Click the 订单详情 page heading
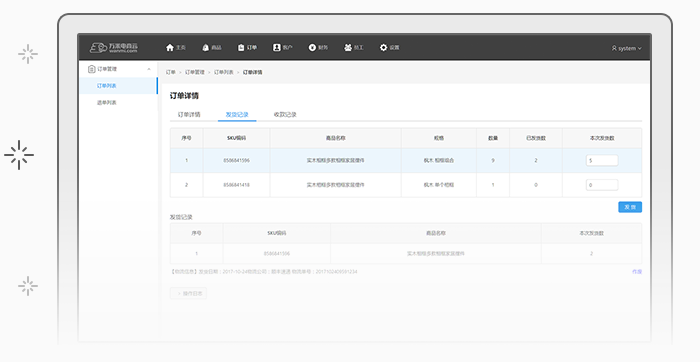The height and width of the screenshot is (362, 700). (184, 96)
